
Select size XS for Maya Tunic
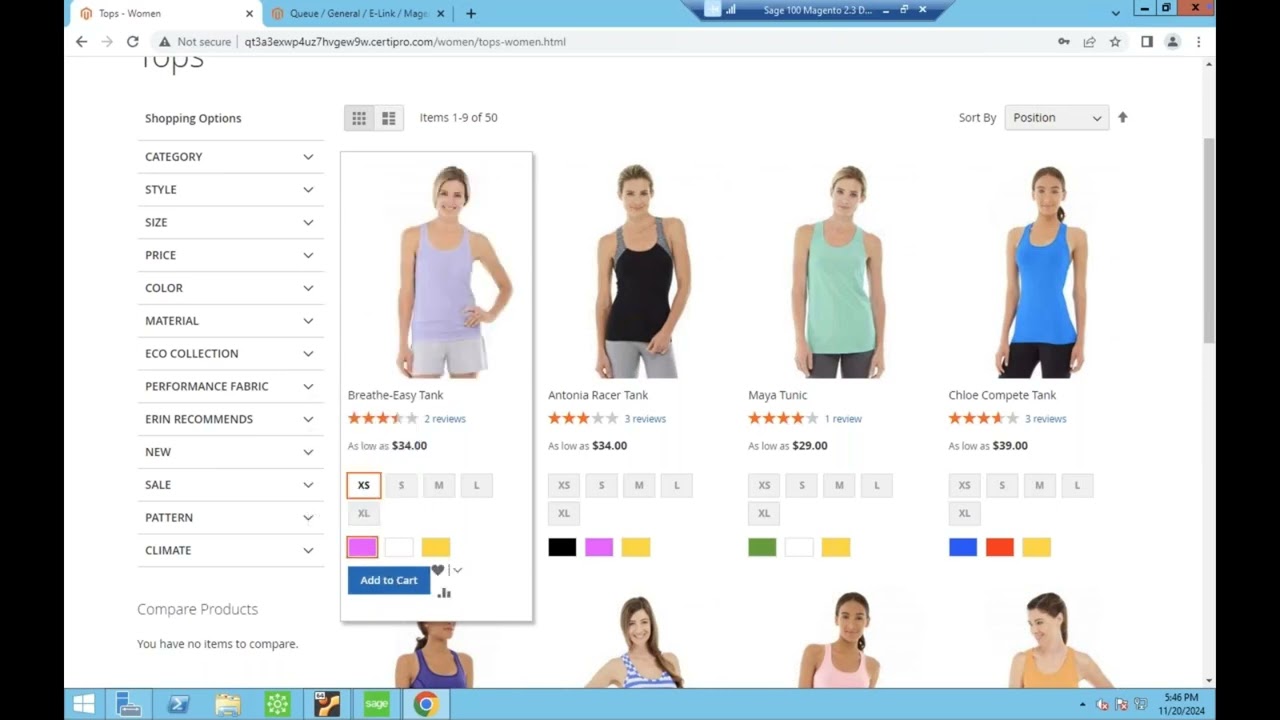click(x=764, y=485)
